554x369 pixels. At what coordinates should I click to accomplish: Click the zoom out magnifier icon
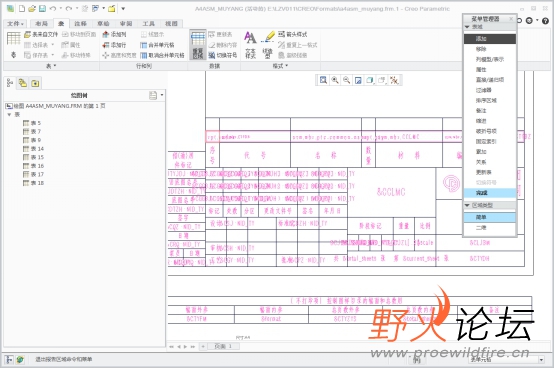coord(346,80)
